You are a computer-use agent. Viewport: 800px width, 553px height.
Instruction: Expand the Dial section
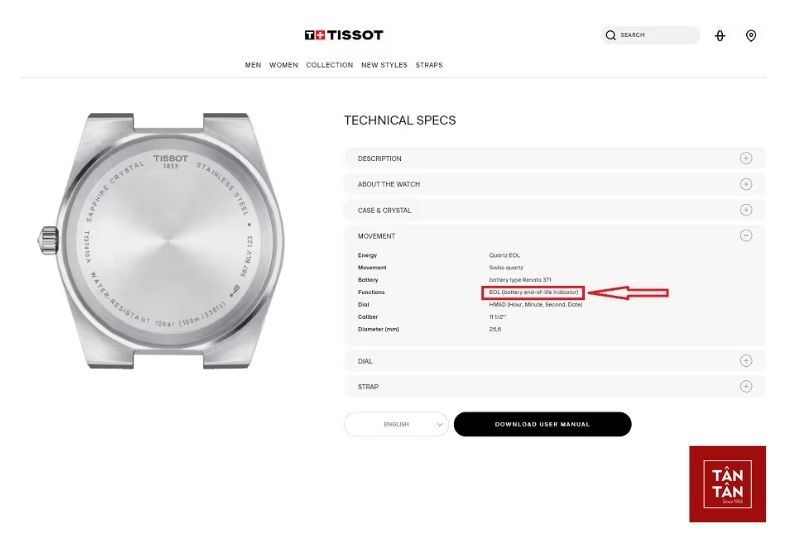click(x=746, y=361)
